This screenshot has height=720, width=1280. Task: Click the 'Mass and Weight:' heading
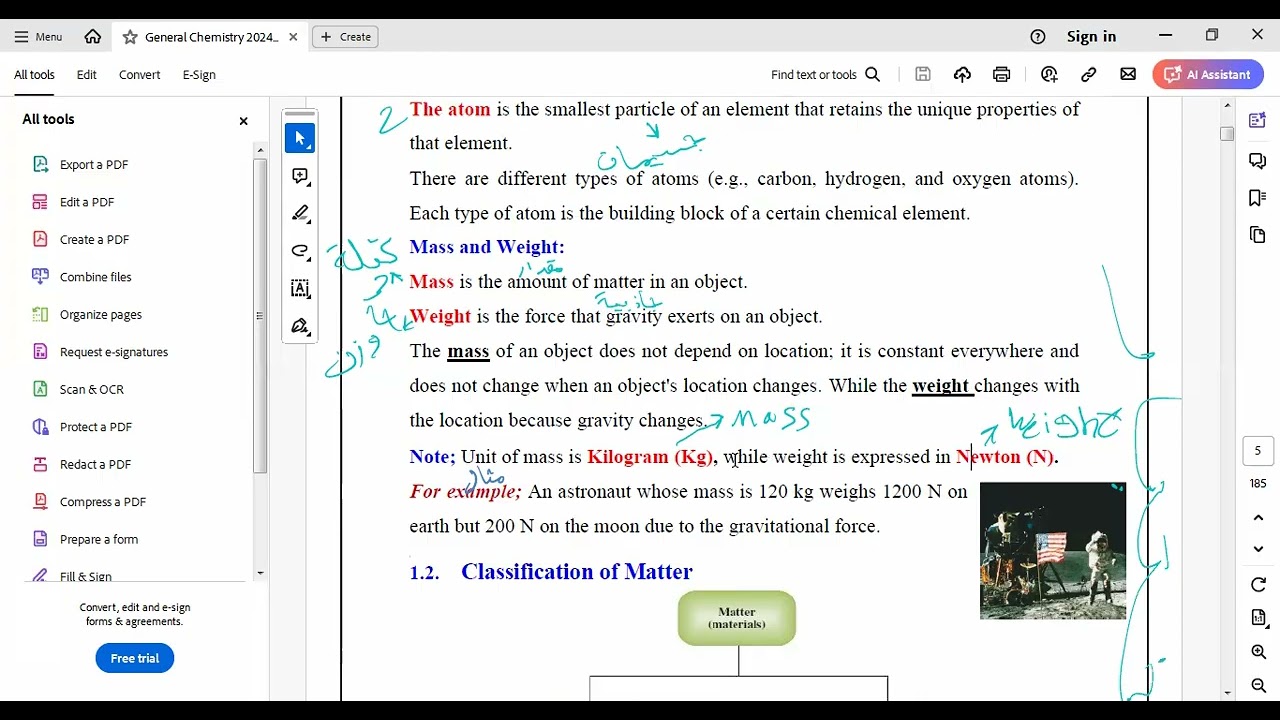point(487,247)
